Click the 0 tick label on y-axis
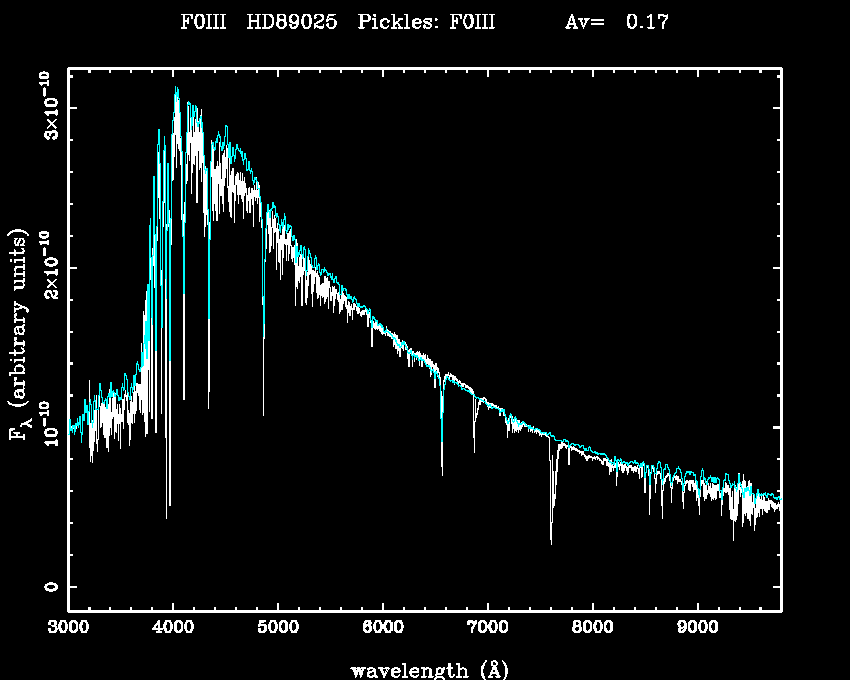 click(x=50, y=587)
